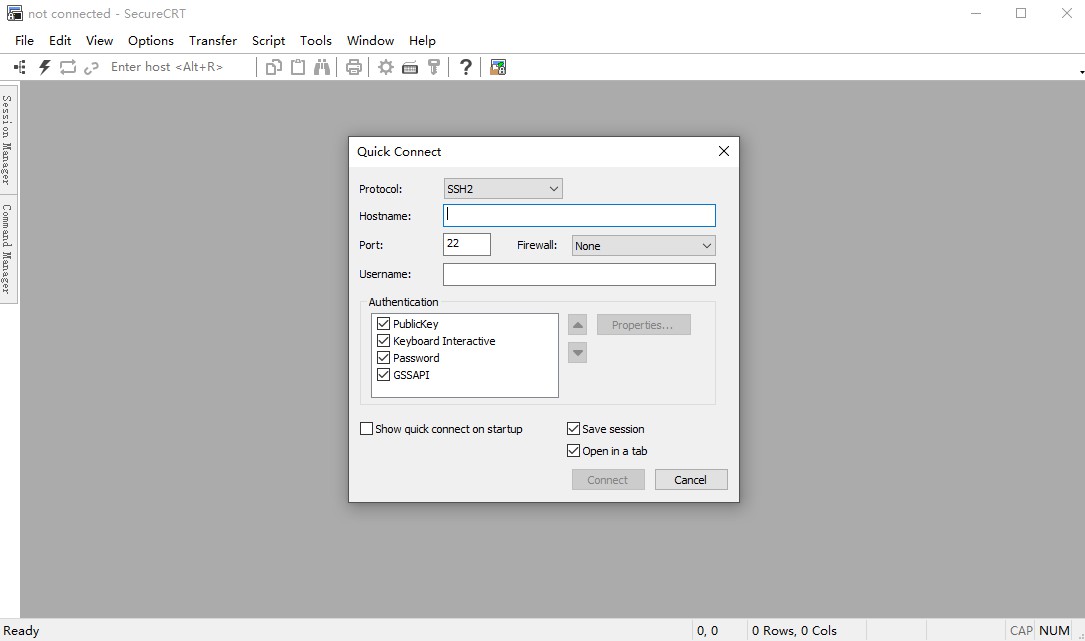Screen dimensions: 1085x641
Task: Click the Cancel button
Action: click(691, 480)
